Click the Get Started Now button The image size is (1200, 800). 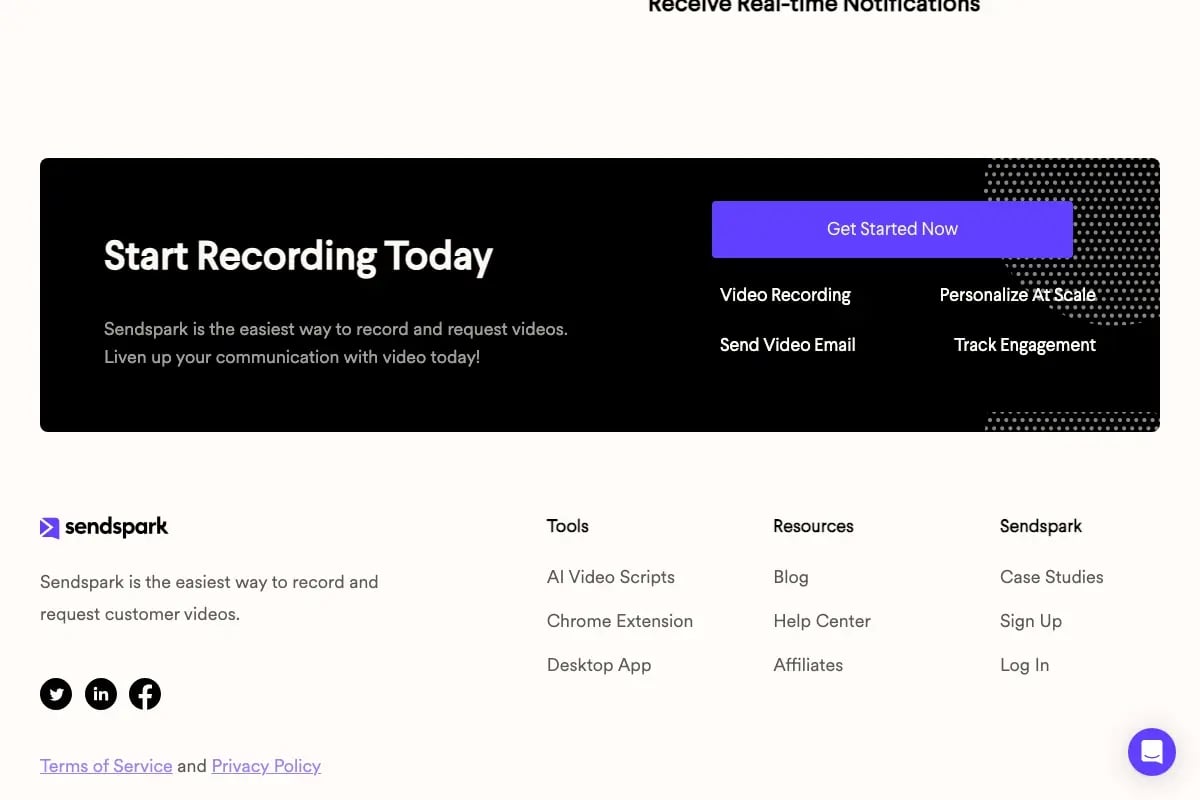point(892,229)
